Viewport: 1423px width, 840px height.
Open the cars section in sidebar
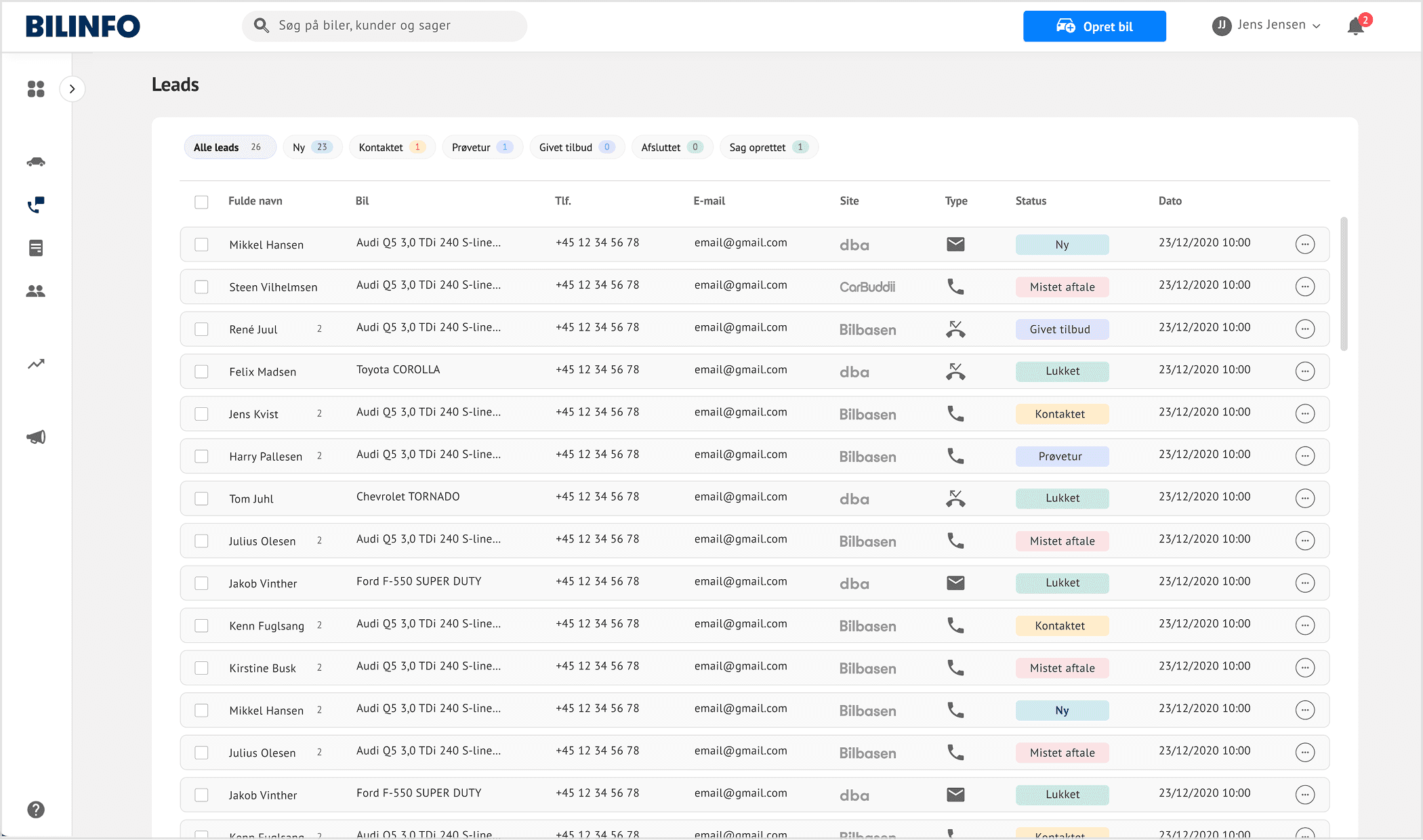36,162
